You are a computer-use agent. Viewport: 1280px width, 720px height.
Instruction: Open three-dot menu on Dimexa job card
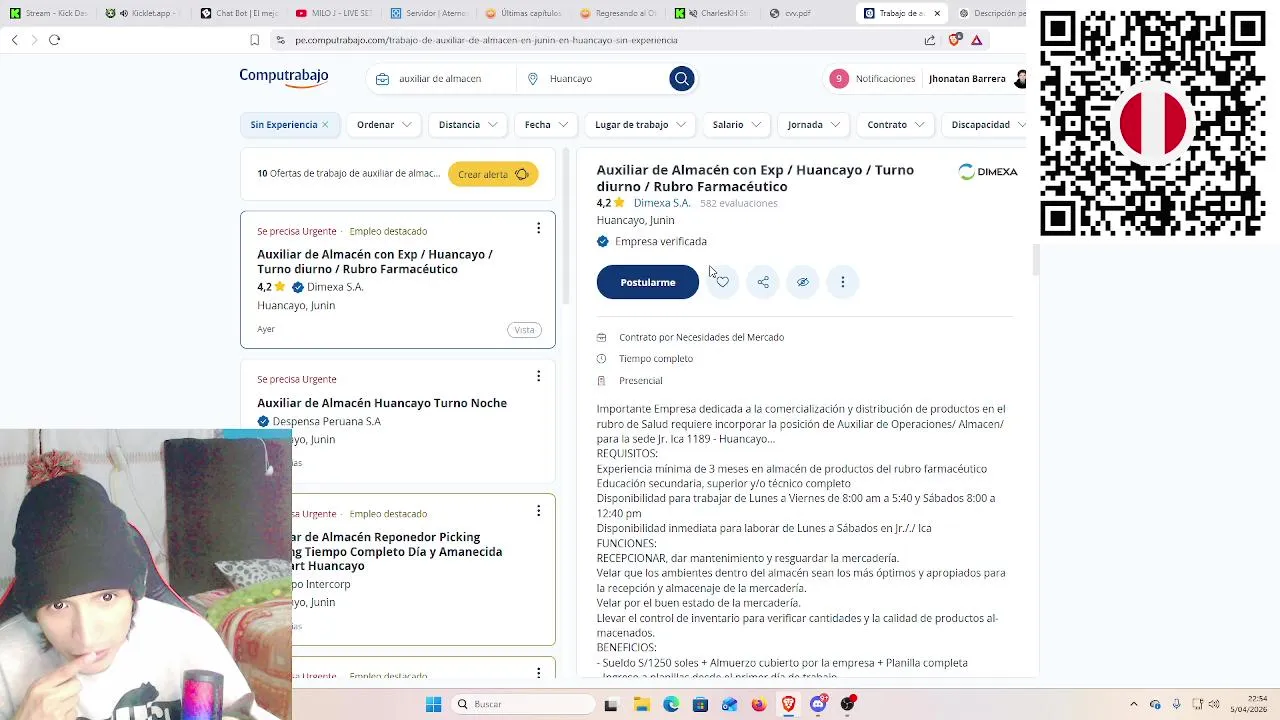pyautogui.click(x=538, y=228)
